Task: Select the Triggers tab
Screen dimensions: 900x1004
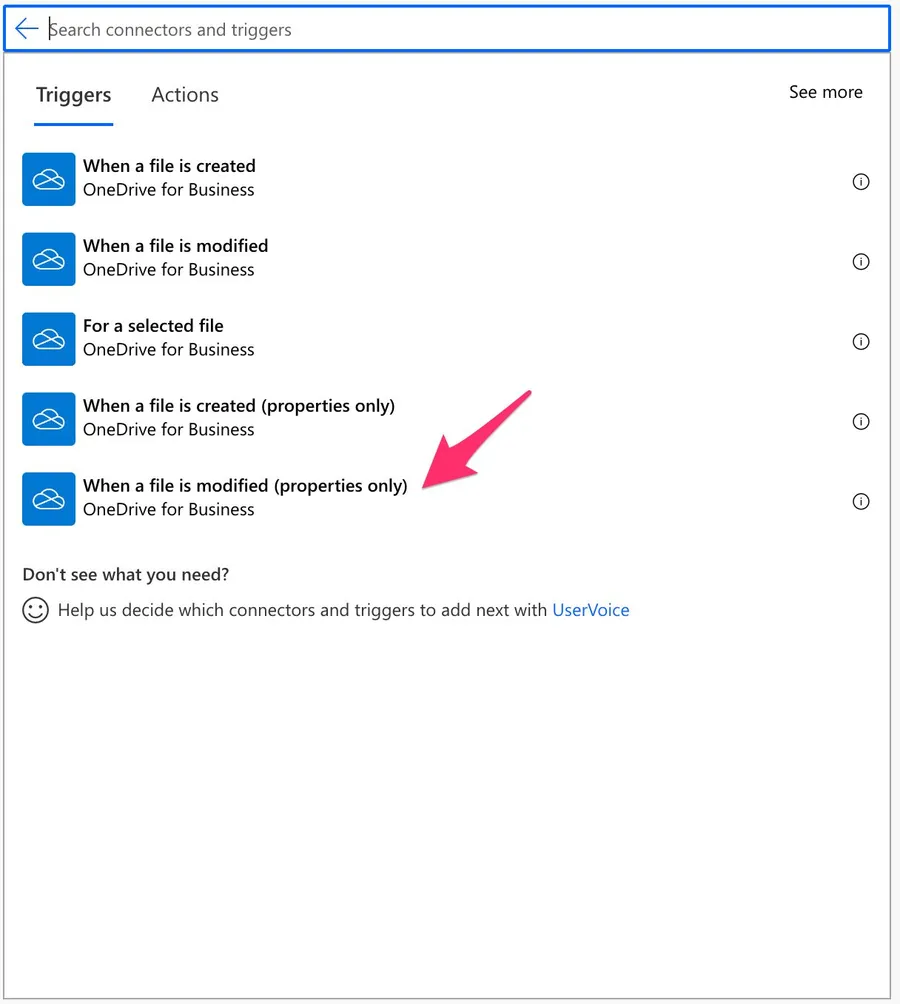Action: 73,95
